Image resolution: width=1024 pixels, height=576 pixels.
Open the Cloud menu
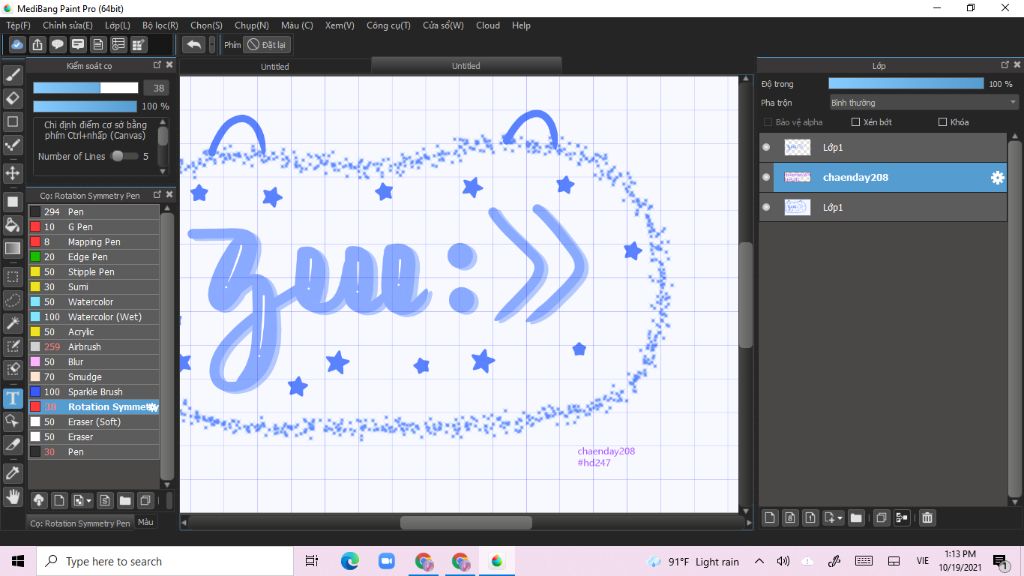pos(488,25)
